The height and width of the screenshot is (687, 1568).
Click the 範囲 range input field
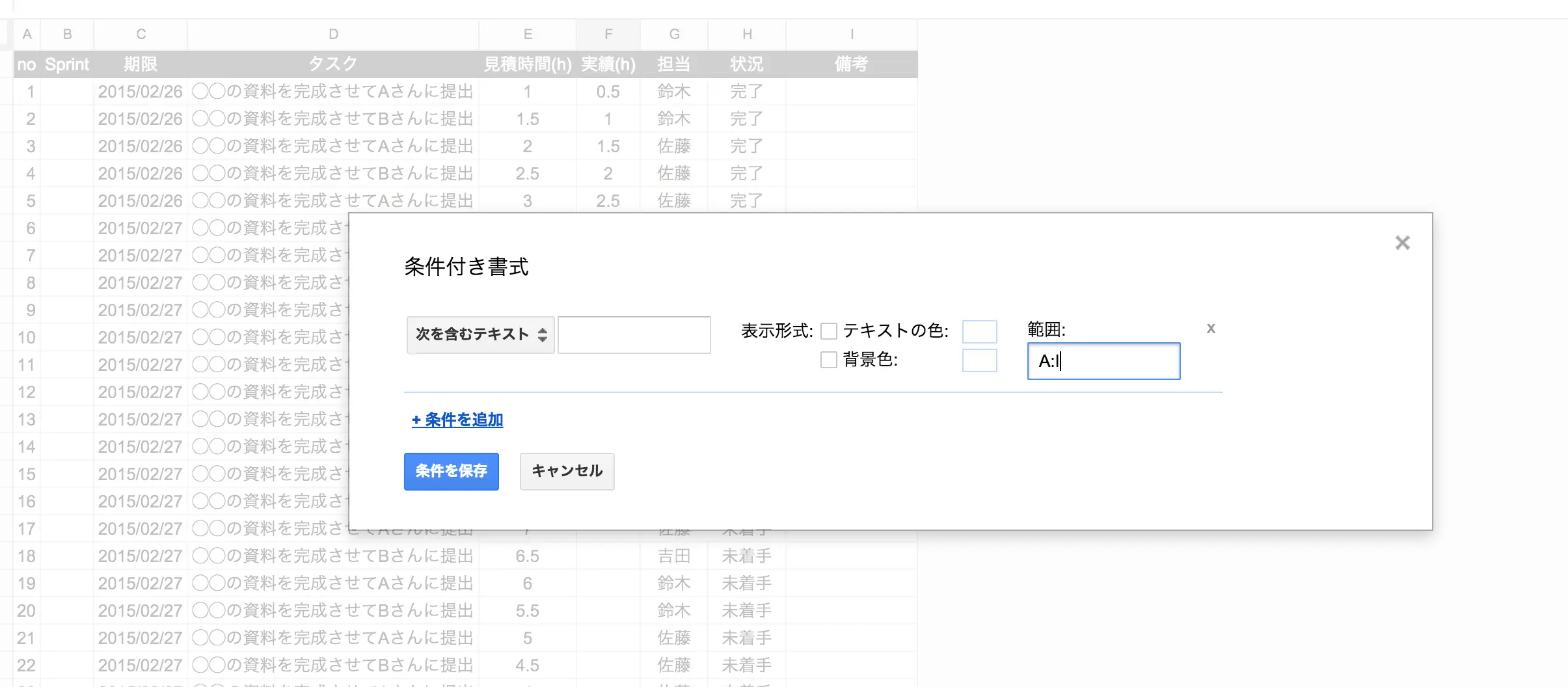pos(1103,361)
